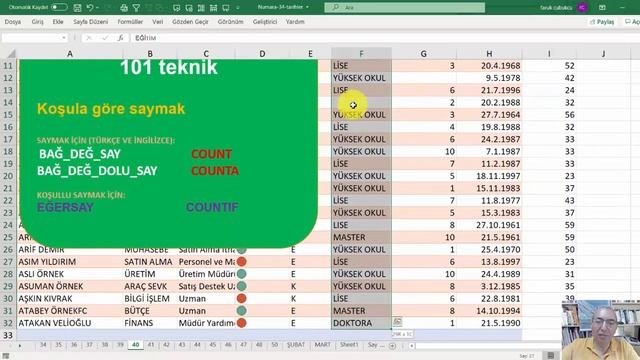Click the screen icon before the customize arrow
Image resolution: width=640 pixels, height=360 pixels.
[225, 8]
